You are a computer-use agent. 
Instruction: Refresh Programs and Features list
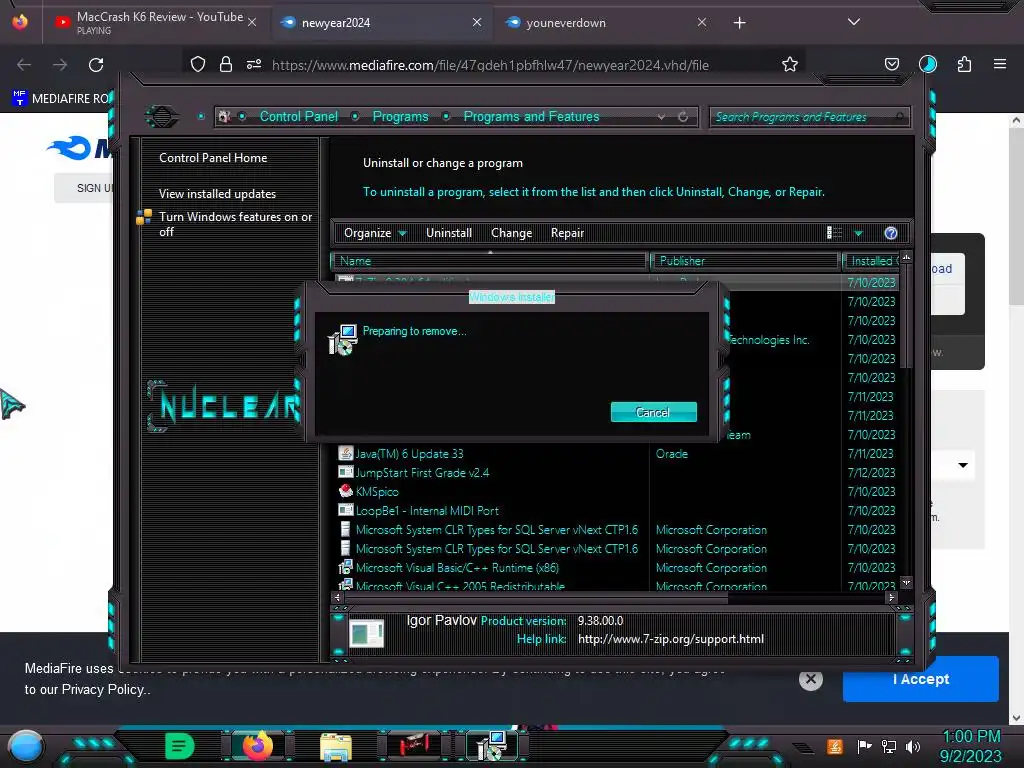click(683, 117)
